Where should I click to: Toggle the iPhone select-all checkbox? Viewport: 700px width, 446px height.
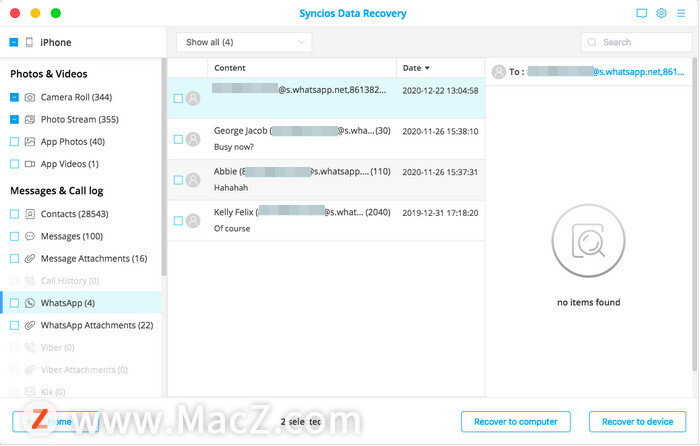14,42
